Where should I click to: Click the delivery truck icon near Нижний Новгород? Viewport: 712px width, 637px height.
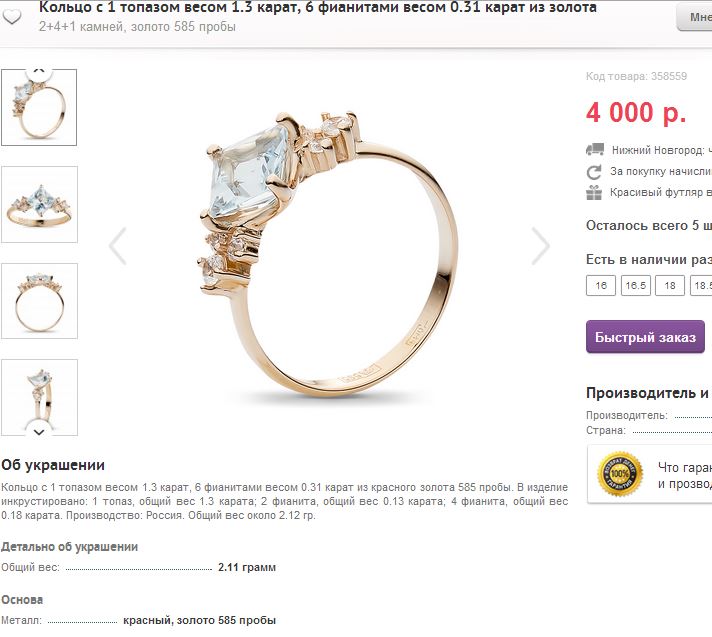[595, 149]
